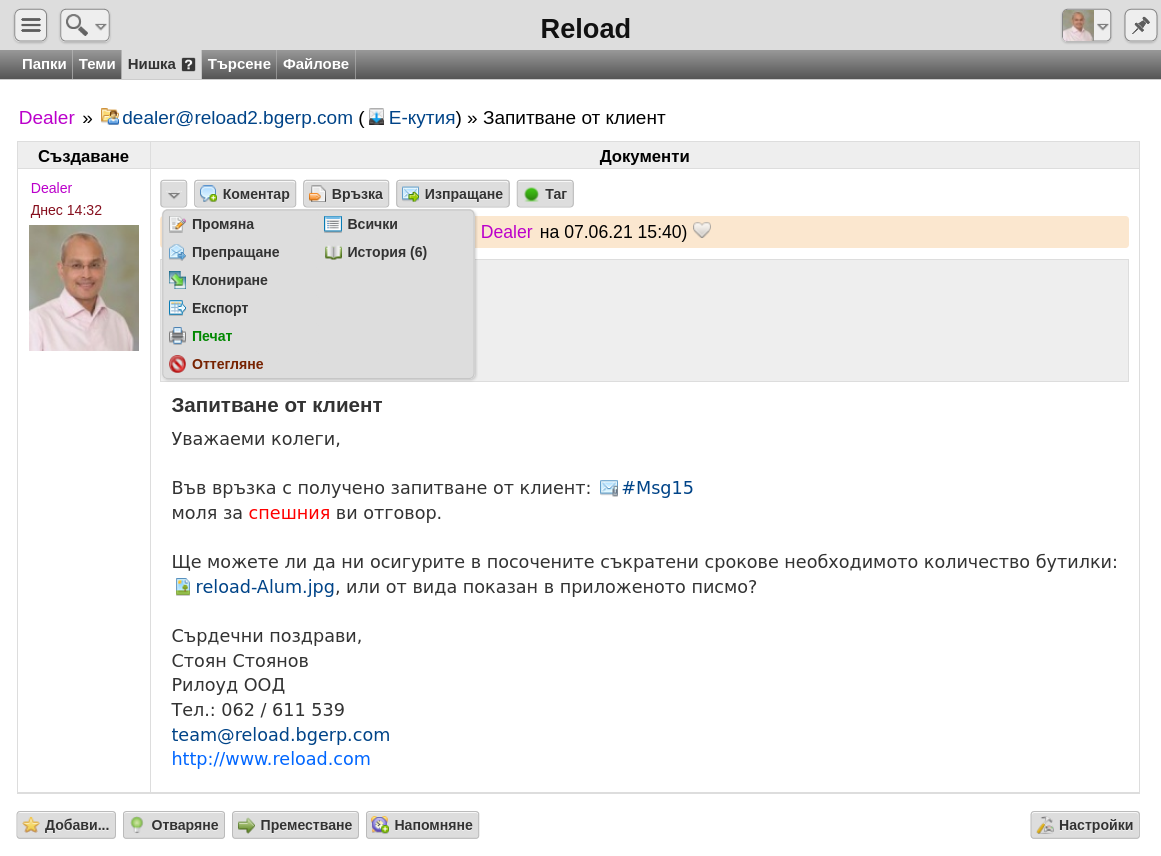1161x856 pixels.
Task: Click the green Таг button
Action: [x=545, y=194]
